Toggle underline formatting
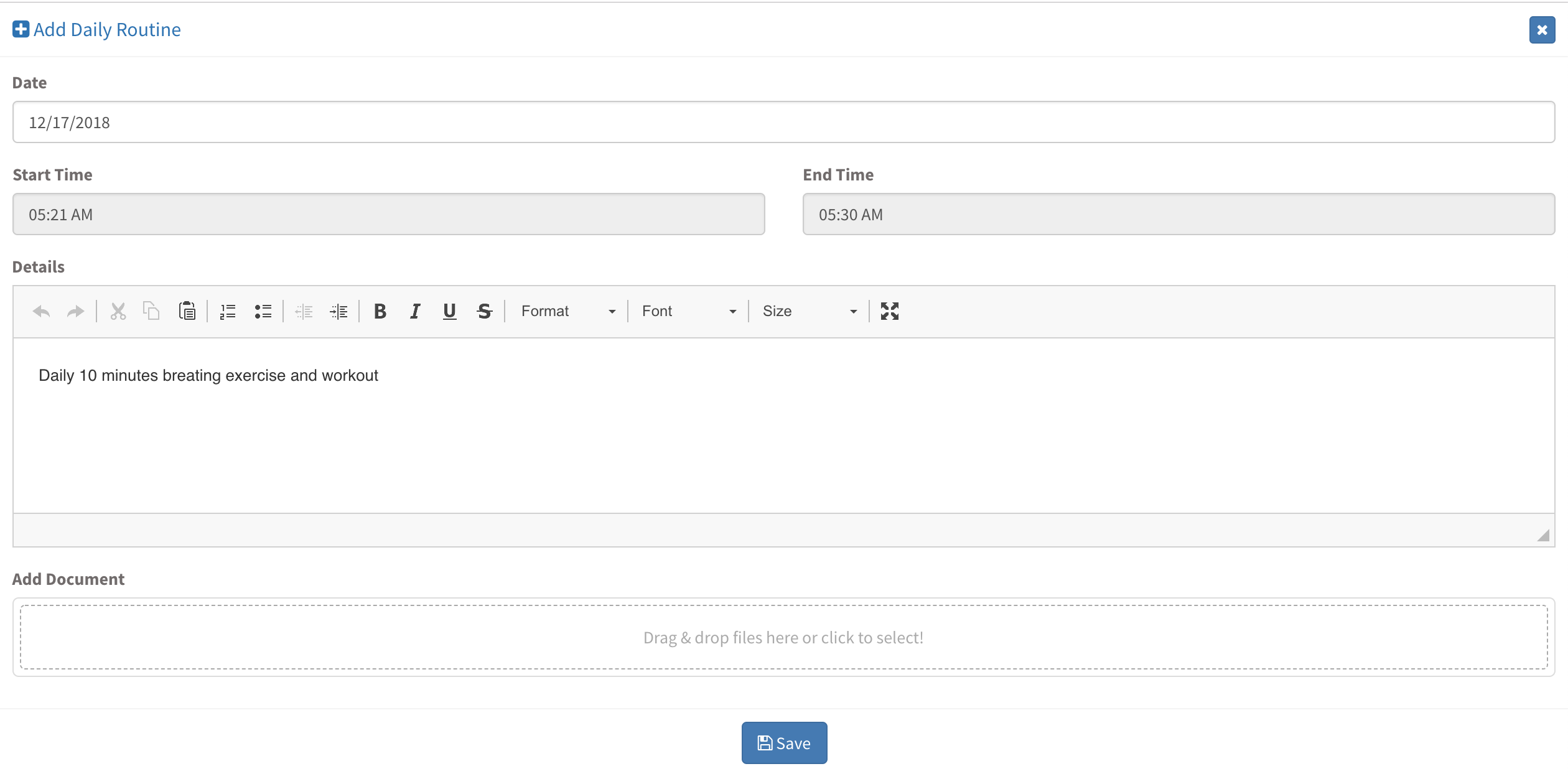This screenshot has height=779, width=1568. [449, 311]
